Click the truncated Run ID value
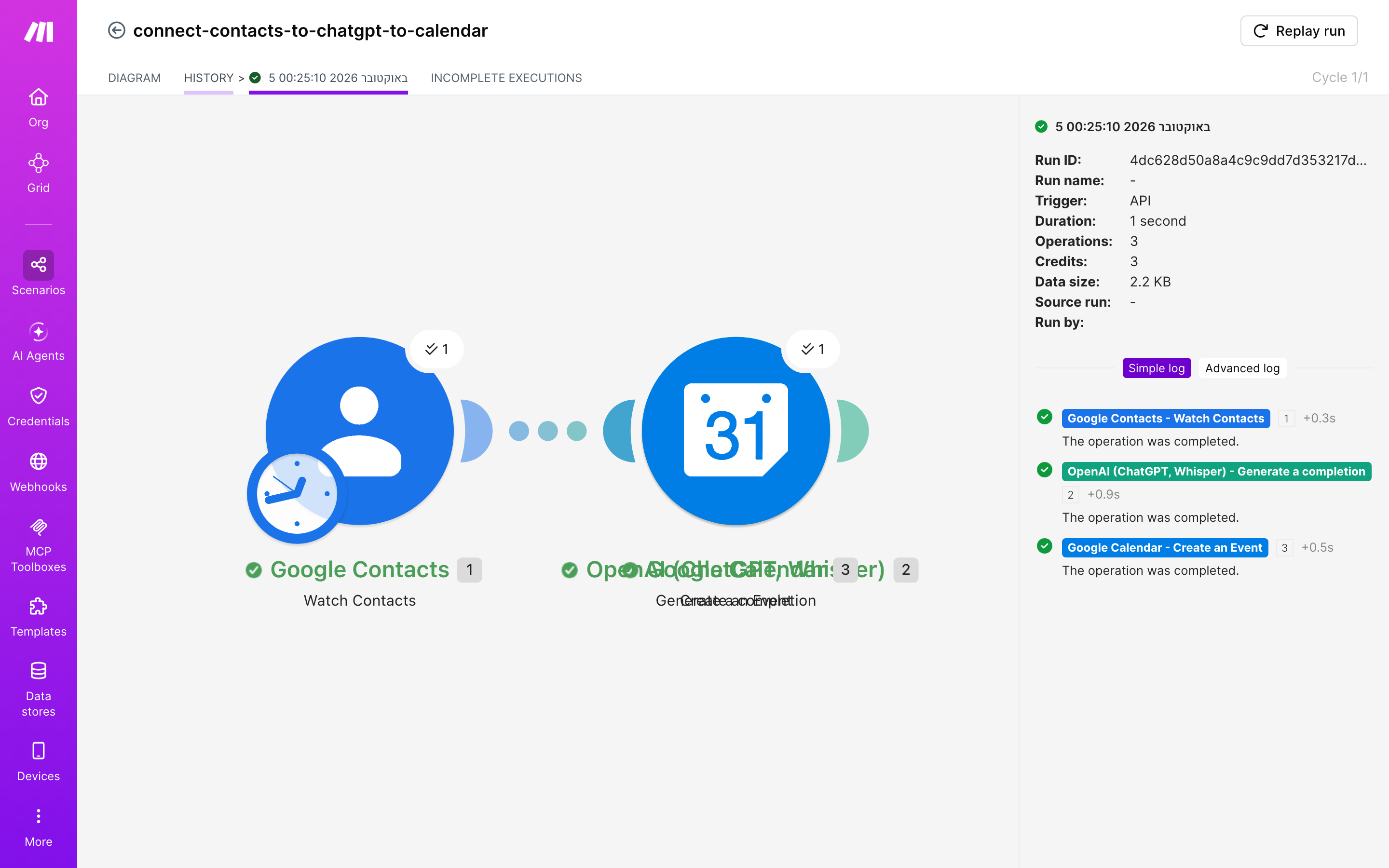 (x=1248, y=160)
